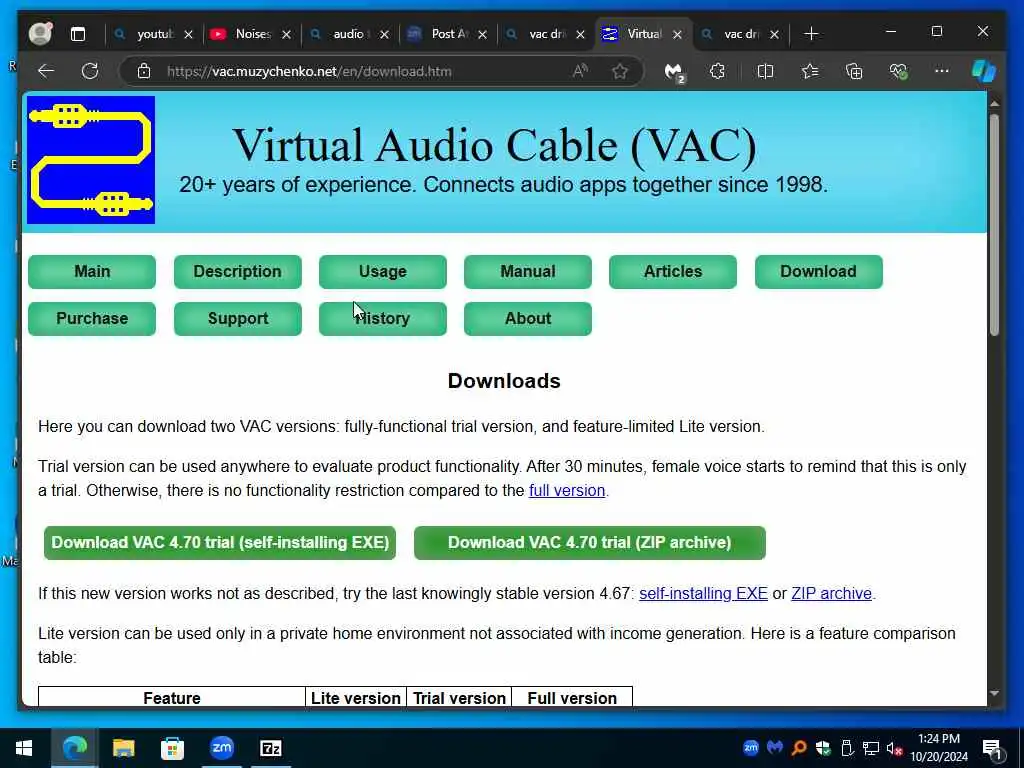Open 7-Zip from the taskbar
The height and width of the screenshot is (768, 1024).
271,748
